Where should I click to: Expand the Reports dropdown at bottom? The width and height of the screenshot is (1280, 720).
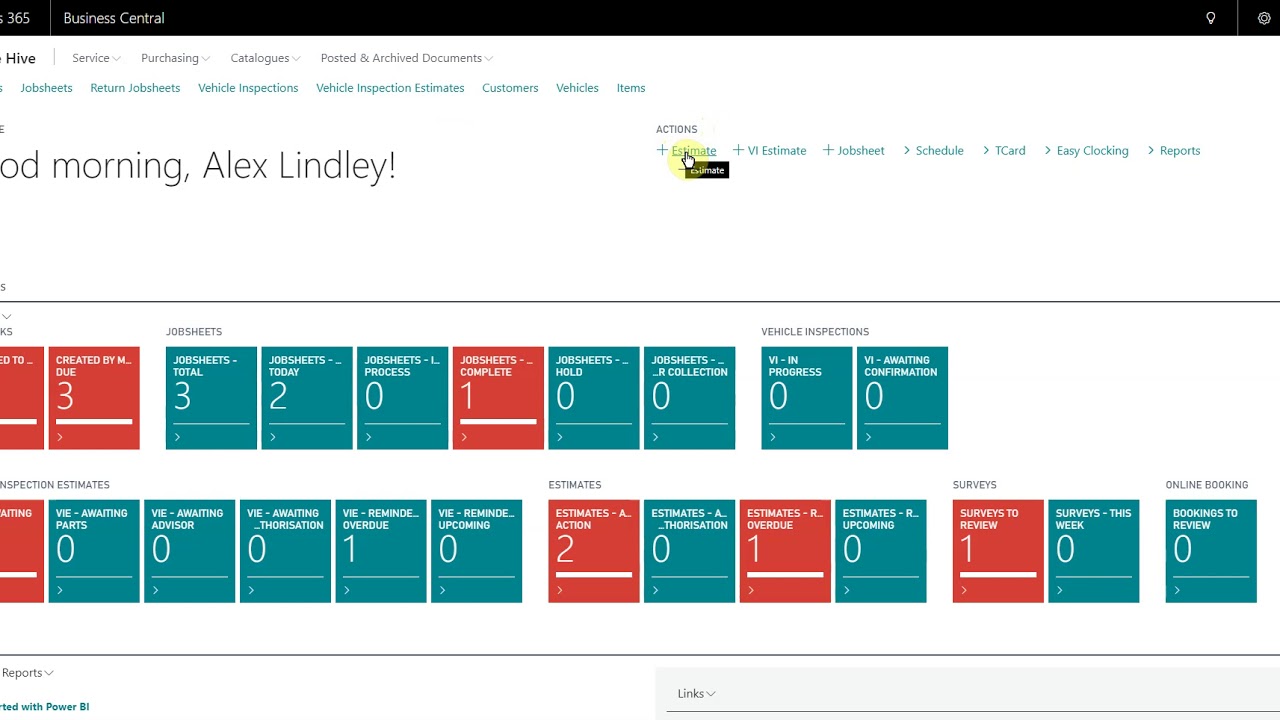[x=28, y=673]
